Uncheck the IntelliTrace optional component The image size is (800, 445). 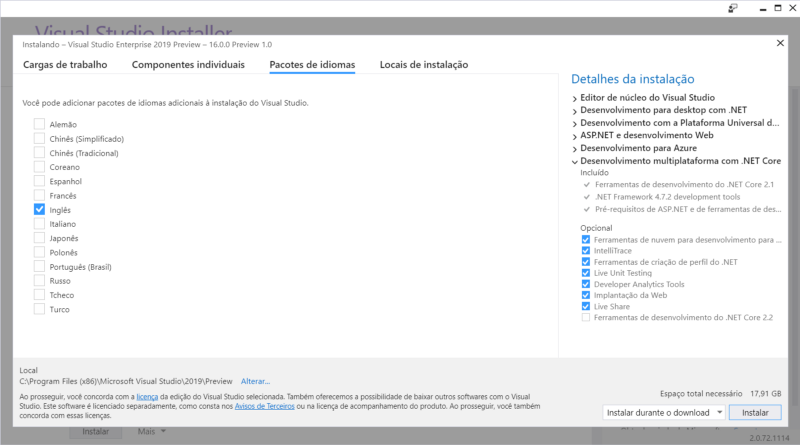586,251
